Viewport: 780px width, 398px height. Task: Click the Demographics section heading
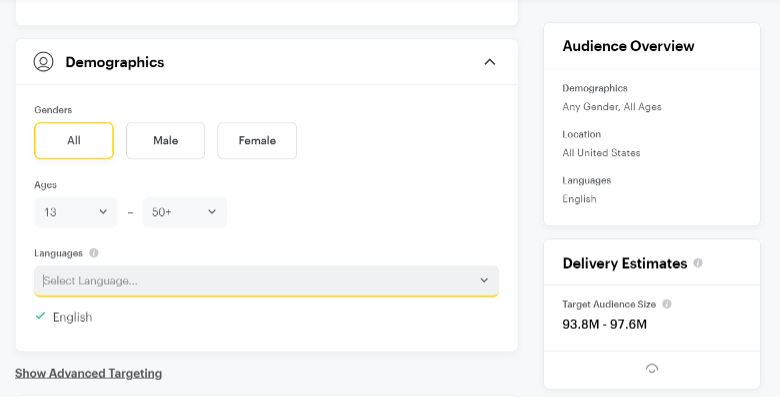[115, 62]
